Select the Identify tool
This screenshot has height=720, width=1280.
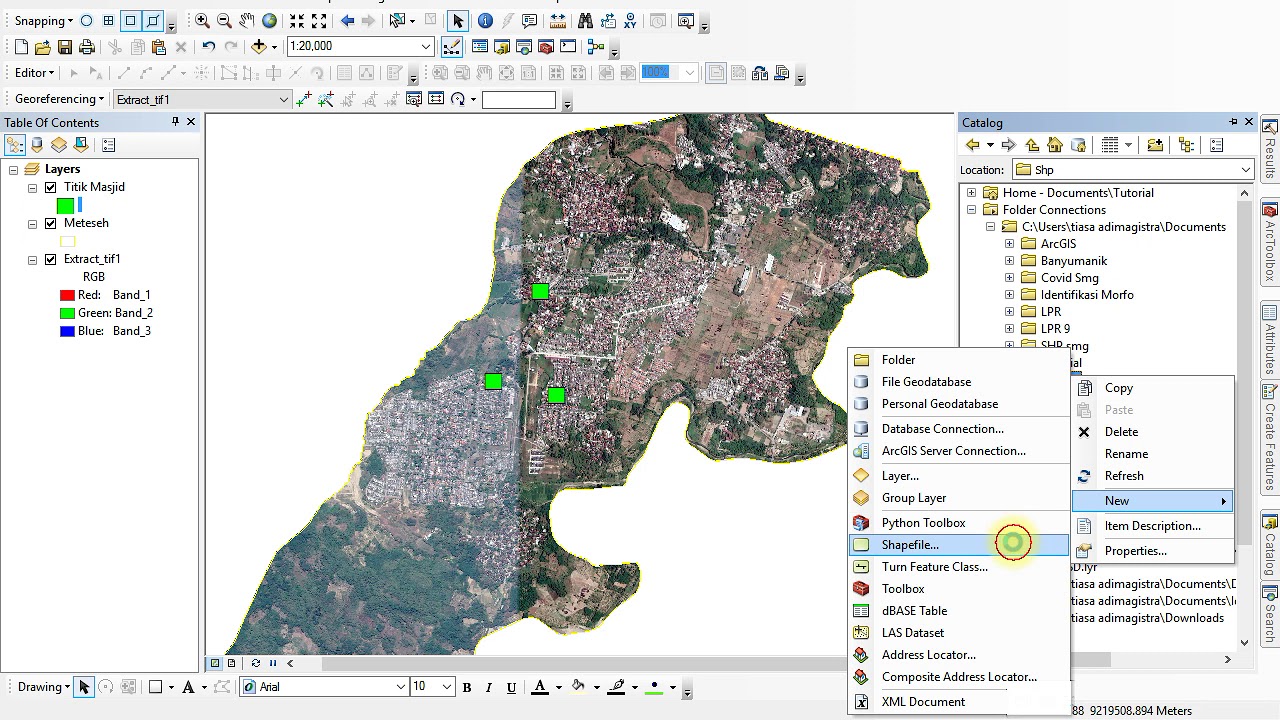pos(485,21)
